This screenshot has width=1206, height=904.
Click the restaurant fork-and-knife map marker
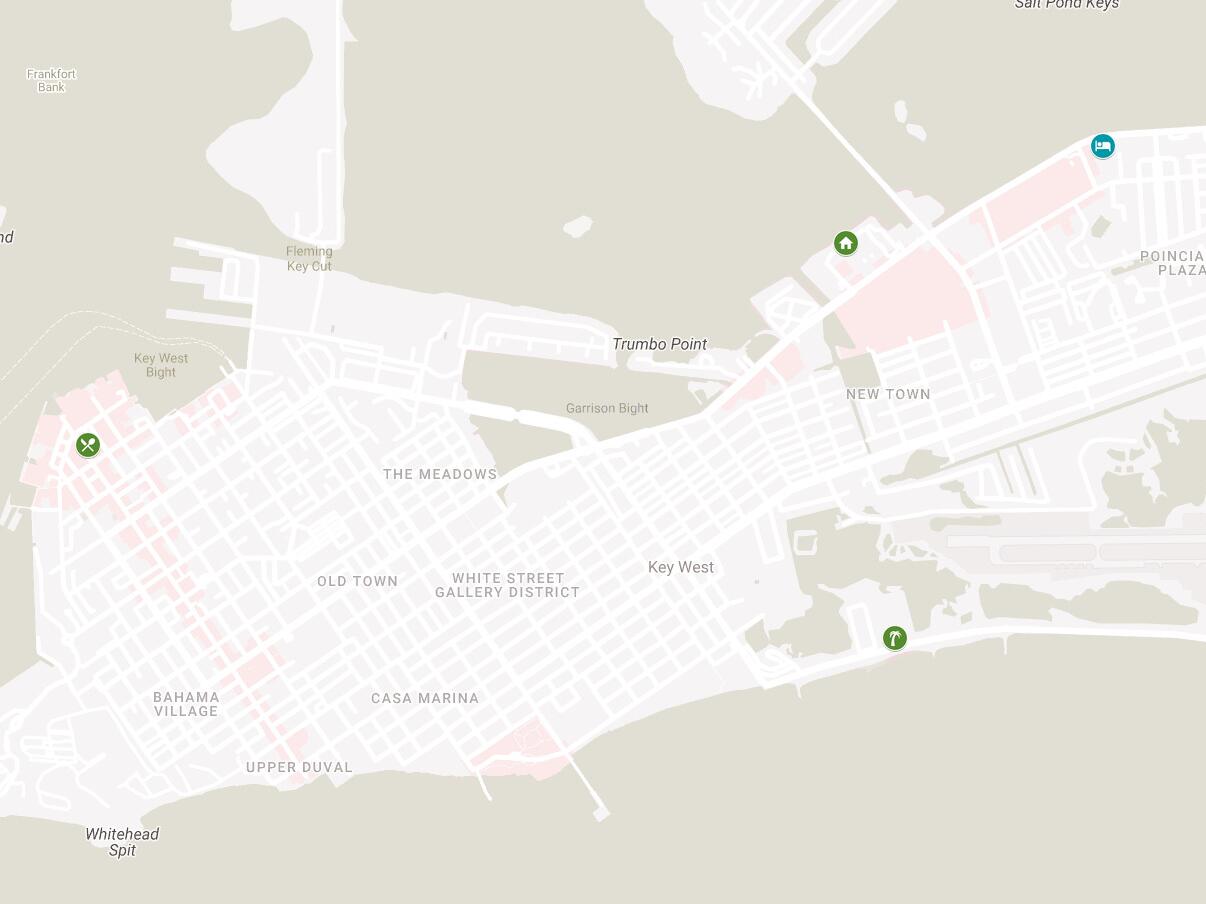coord(88,445)
